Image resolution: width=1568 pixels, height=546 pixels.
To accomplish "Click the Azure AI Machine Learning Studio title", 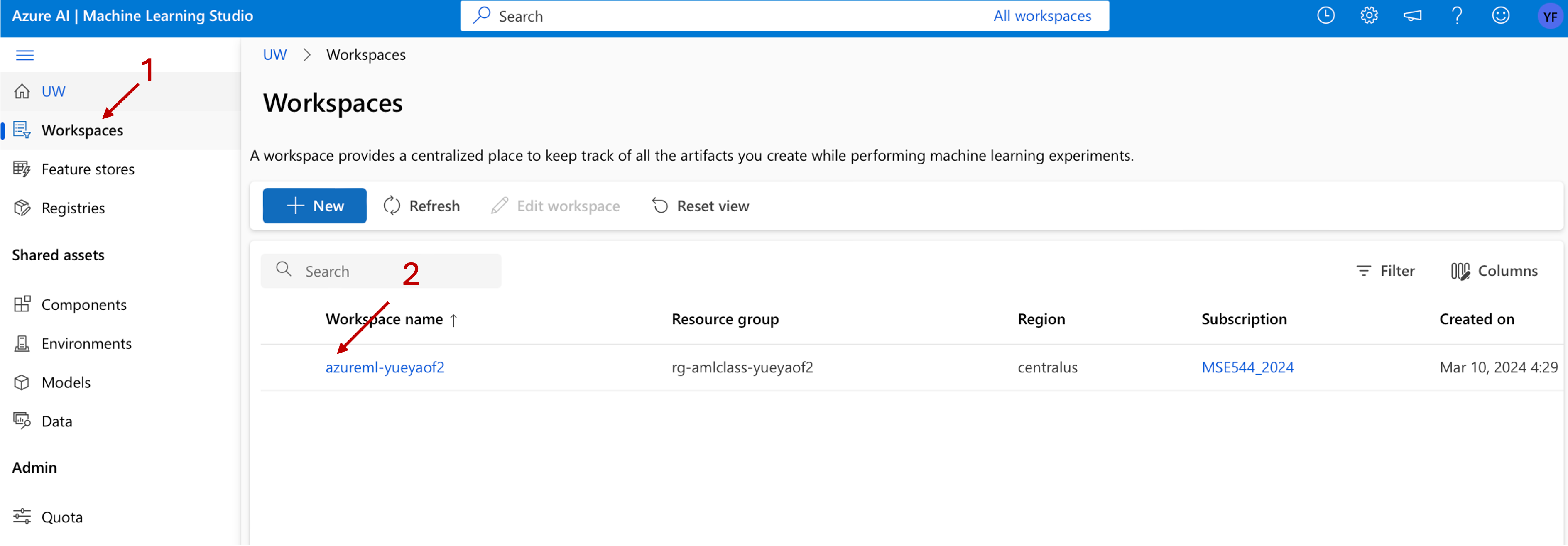I will pyautogui.click(x=133, y=16).
